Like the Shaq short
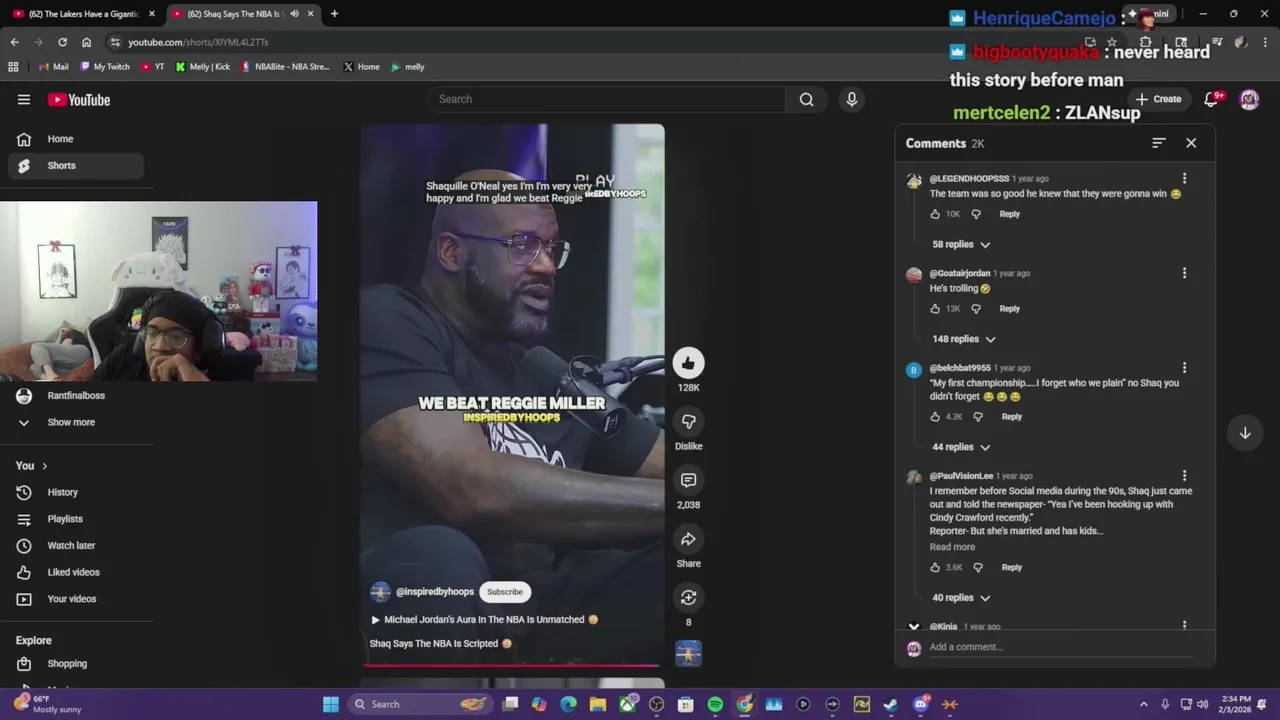 coord(688,363)
